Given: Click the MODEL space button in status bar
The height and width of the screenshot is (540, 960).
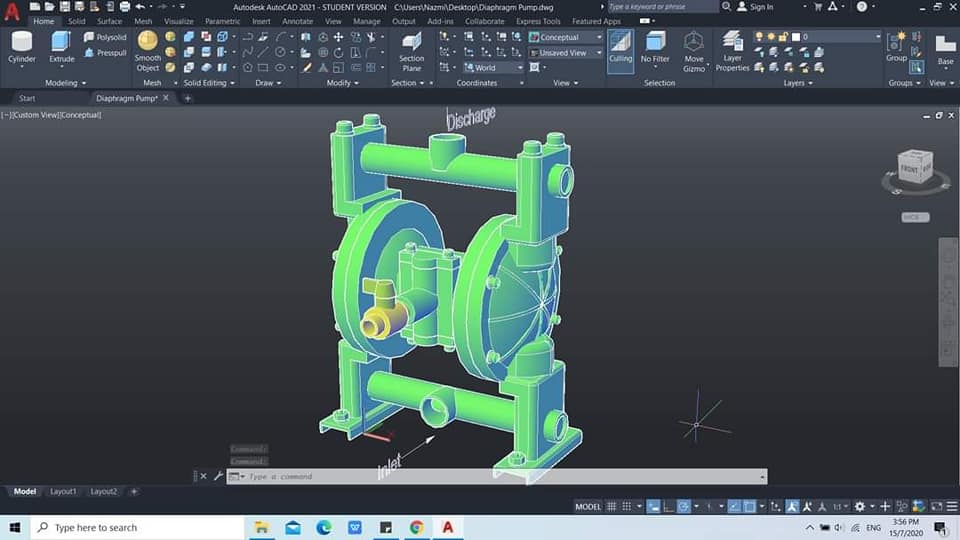Looking at the screenshot, I should (588, 506).
